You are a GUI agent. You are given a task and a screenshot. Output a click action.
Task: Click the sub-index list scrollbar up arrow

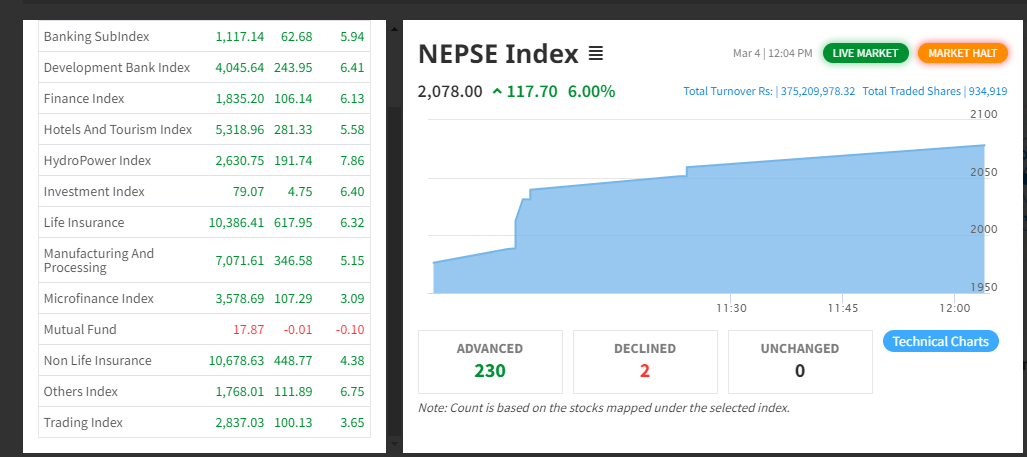[x=392, y=29]
